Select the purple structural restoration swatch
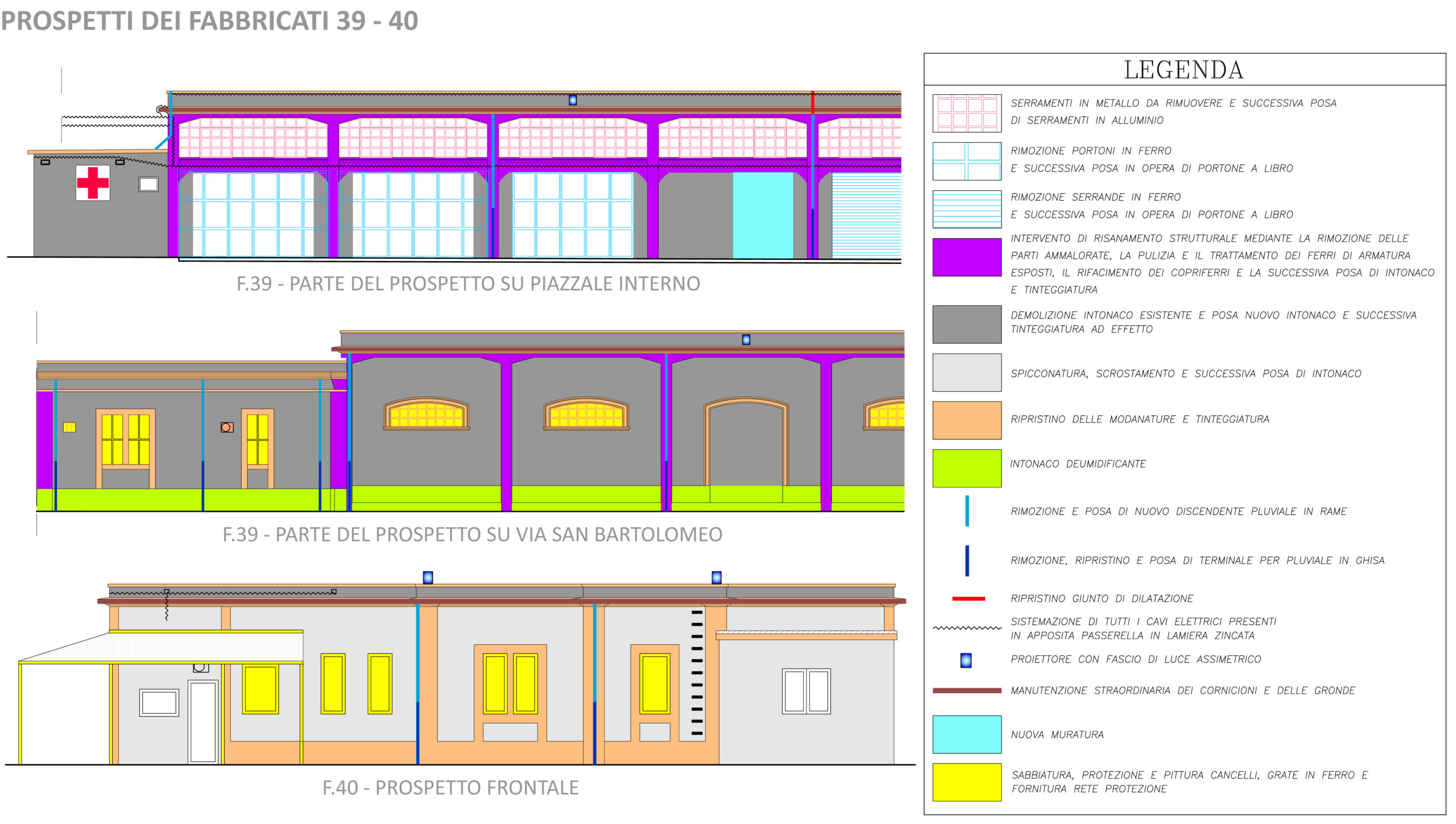1456x824 pixels. coord(967,257)
